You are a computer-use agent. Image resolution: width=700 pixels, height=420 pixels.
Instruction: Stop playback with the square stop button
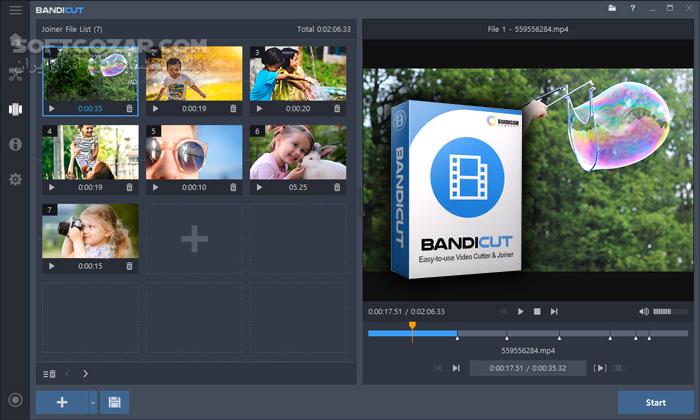coord(537,312)
